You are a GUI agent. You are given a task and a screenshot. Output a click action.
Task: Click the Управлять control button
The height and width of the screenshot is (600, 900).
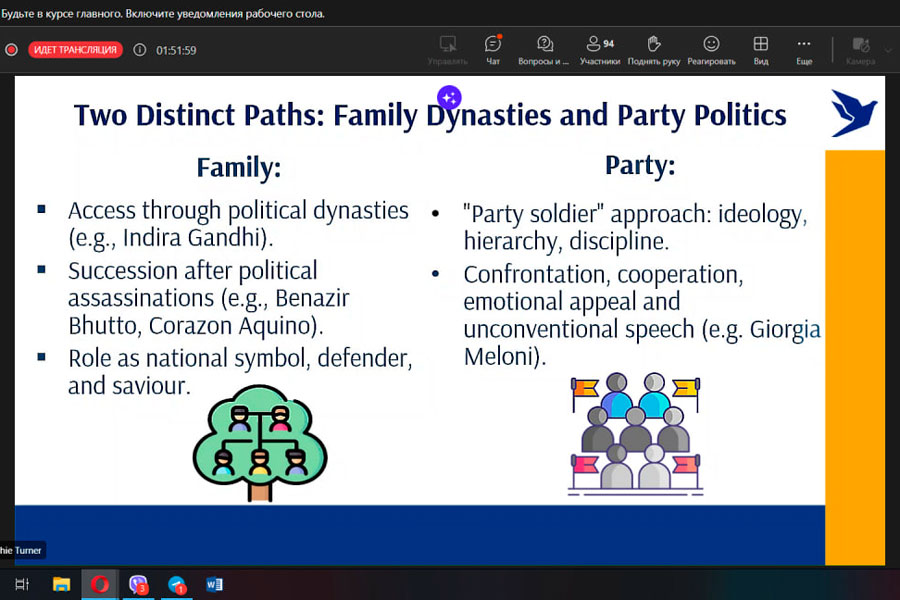pos(447,49)
